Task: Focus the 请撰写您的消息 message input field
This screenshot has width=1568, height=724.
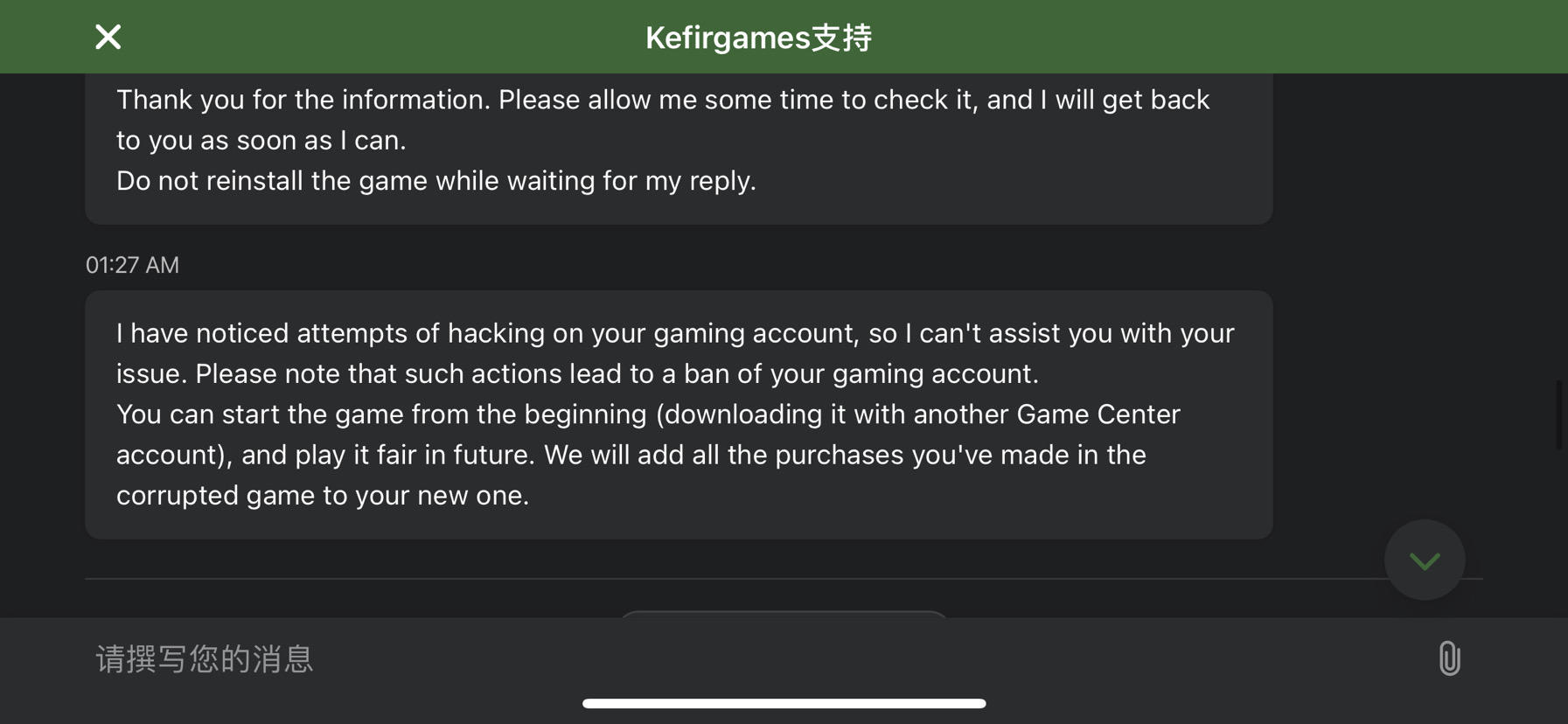Action: pos(752,658)
